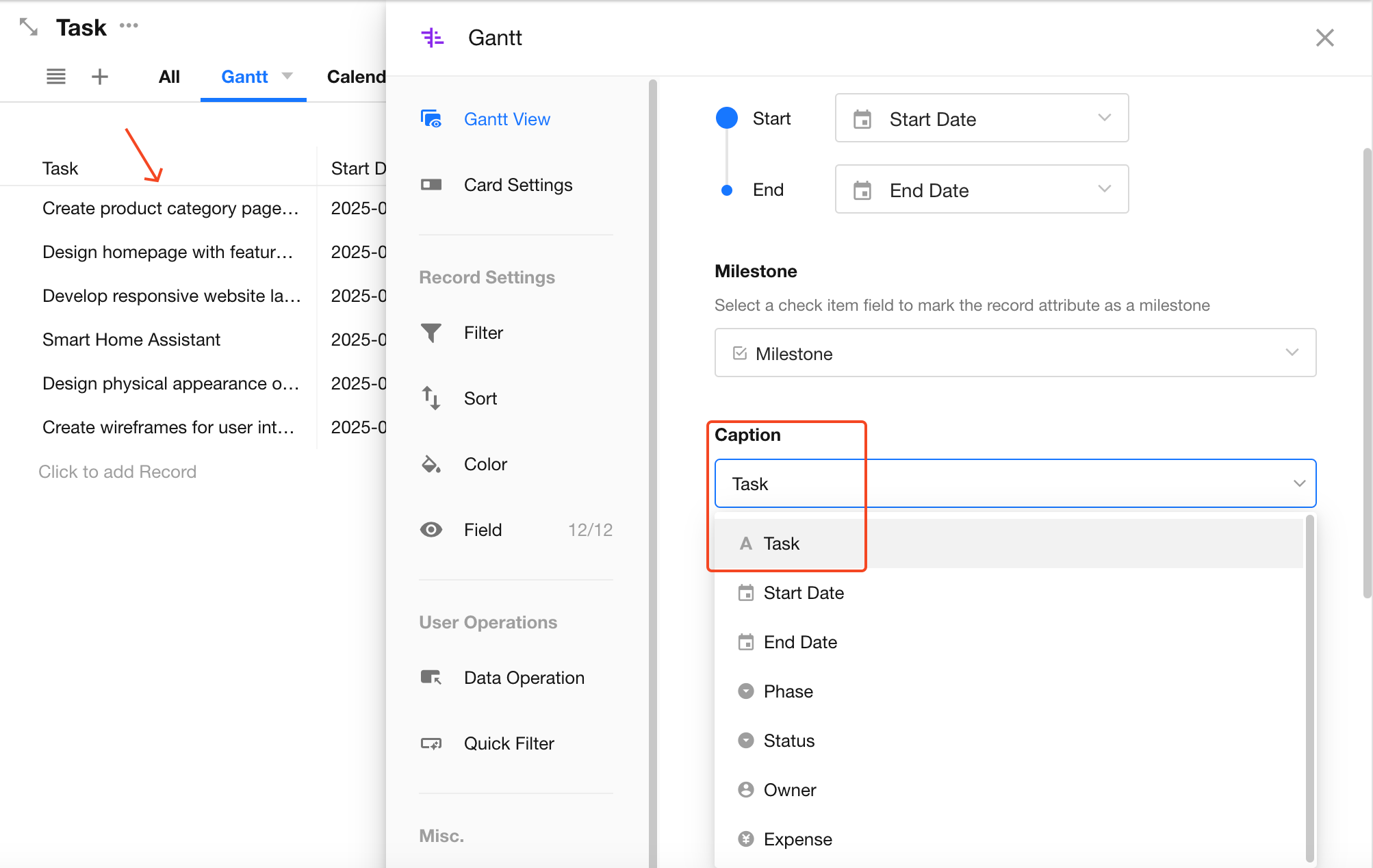The image size is (1373, 868).
Task: Click to add Record link
Action: [117, 472]
